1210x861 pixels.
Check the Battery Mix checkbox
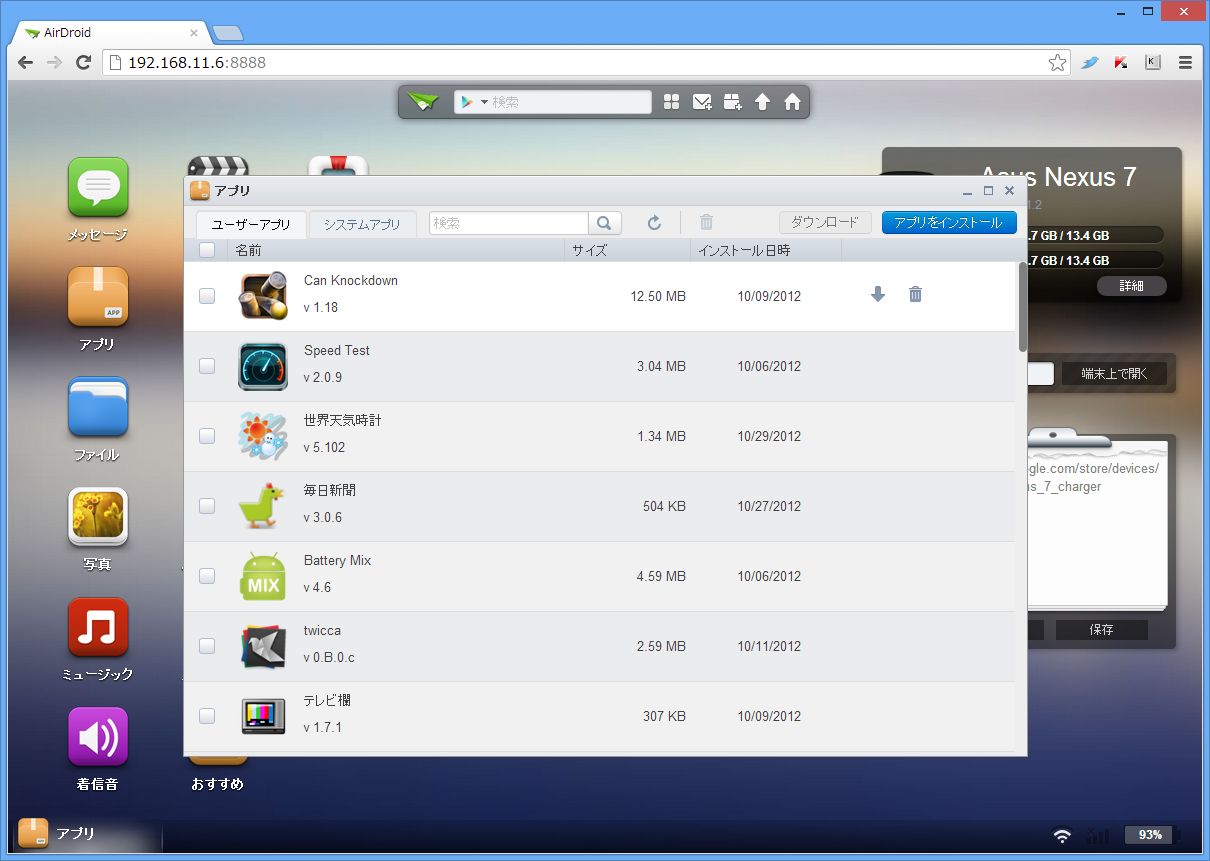[x=207, y=576]
